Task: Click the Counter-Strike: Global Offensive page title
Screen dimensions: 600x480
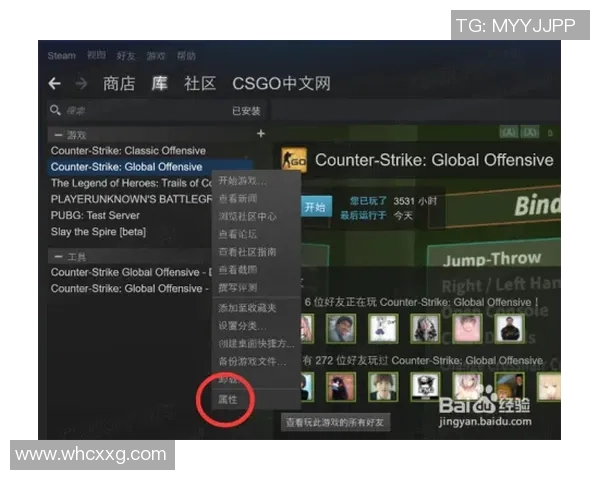Action: click(434, 160)
